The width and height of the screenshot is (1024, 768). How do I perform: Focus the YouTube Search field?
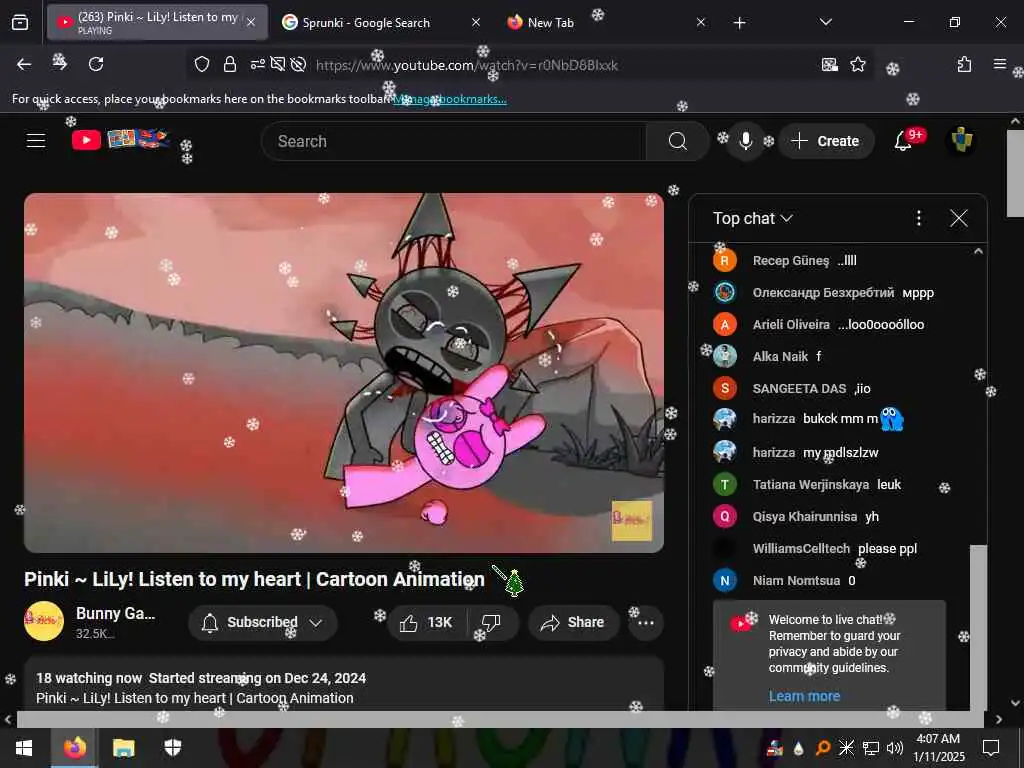click(454, 141)
